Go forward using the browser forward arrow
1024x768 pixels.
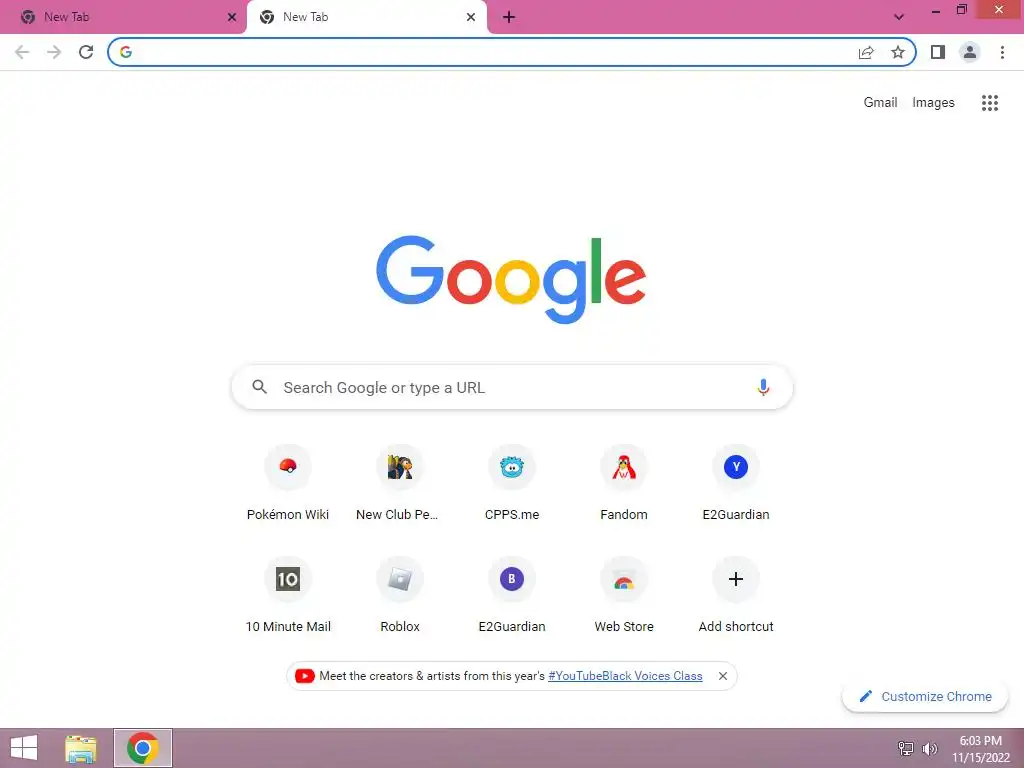tap(54, 52)
